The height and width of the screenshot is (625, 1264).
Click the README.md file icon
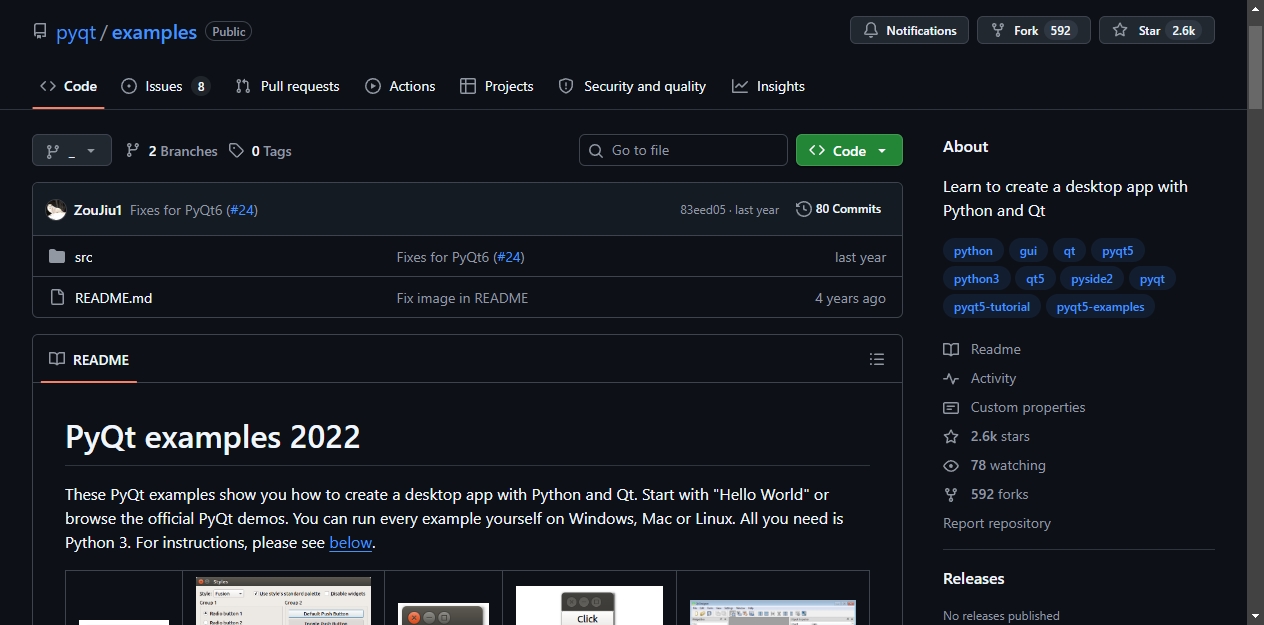pyautogui.click(x=57, y=298)
